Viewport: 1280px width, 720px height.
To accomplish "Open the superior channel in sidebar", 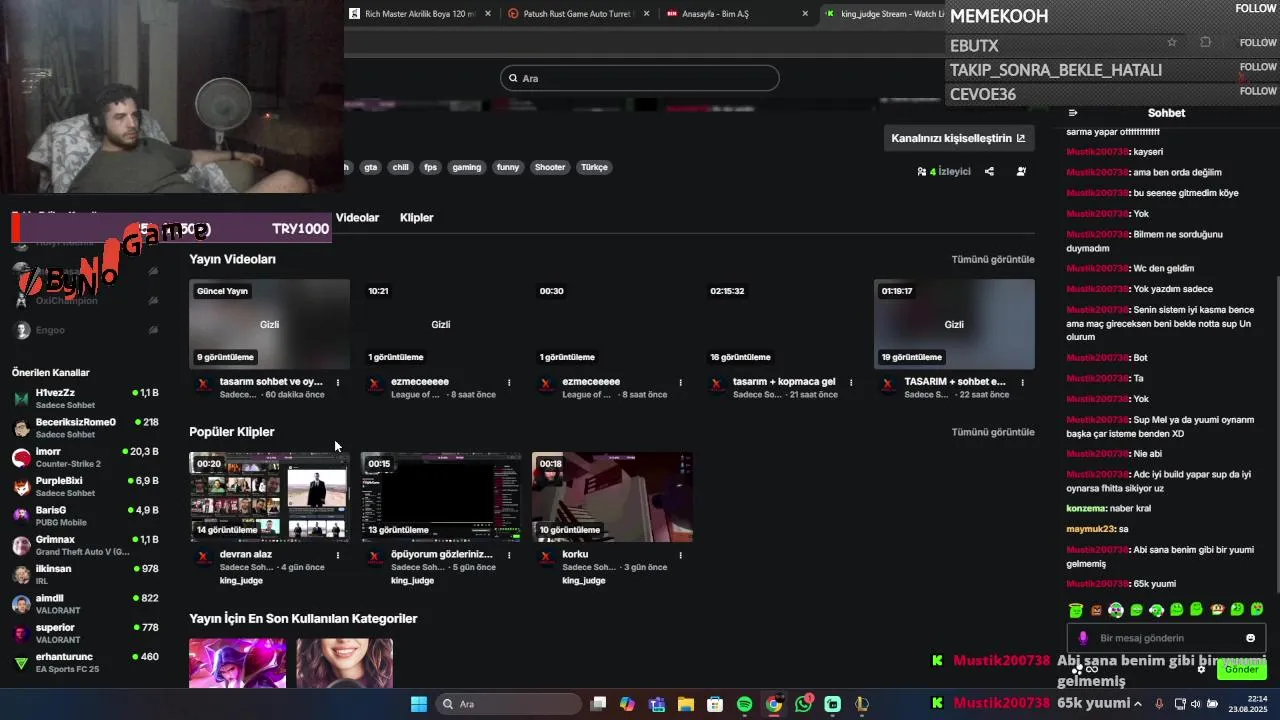I will point(86,633).
